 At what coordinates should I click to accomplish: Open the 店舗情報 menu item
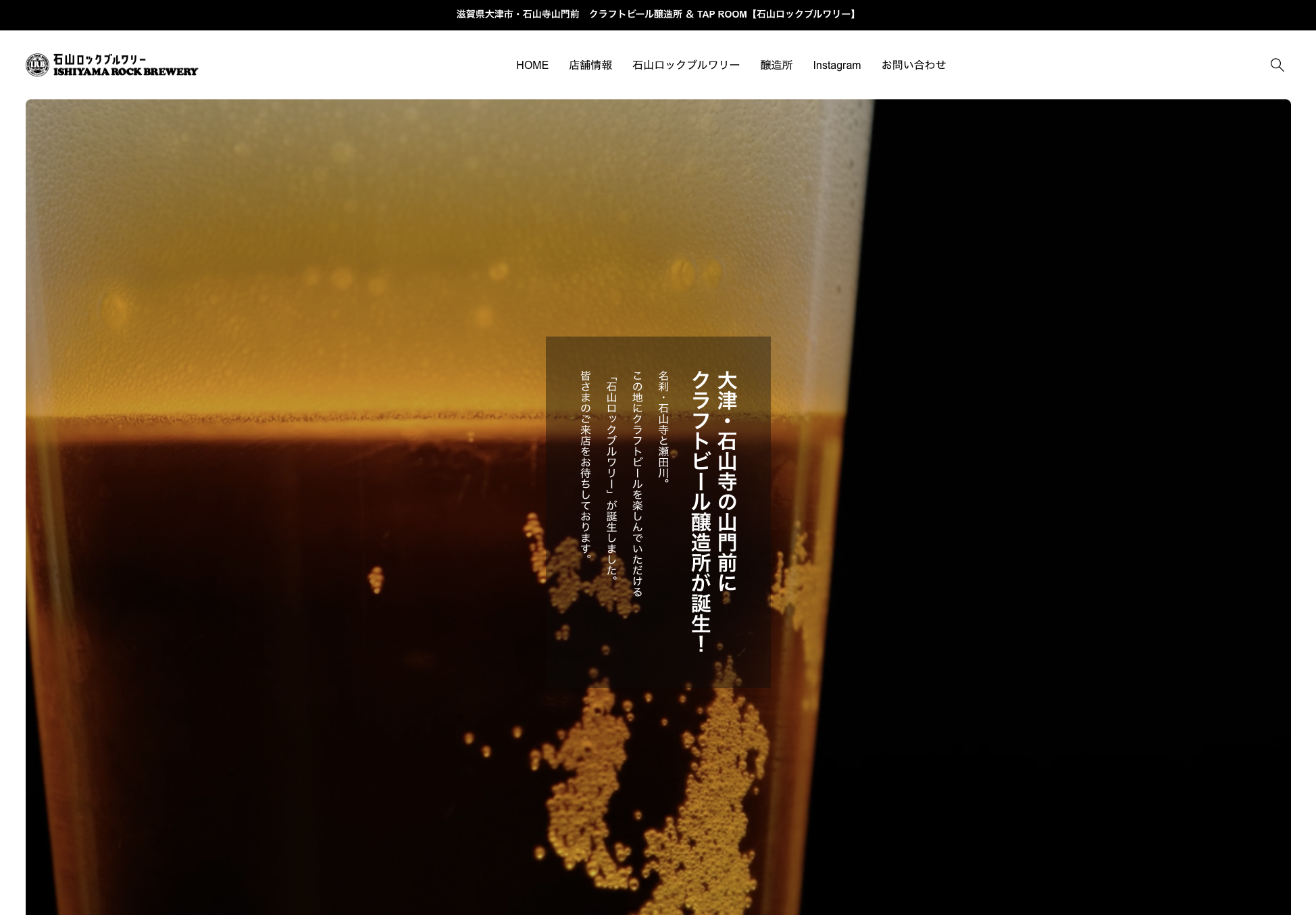click(x=590, y=65)
